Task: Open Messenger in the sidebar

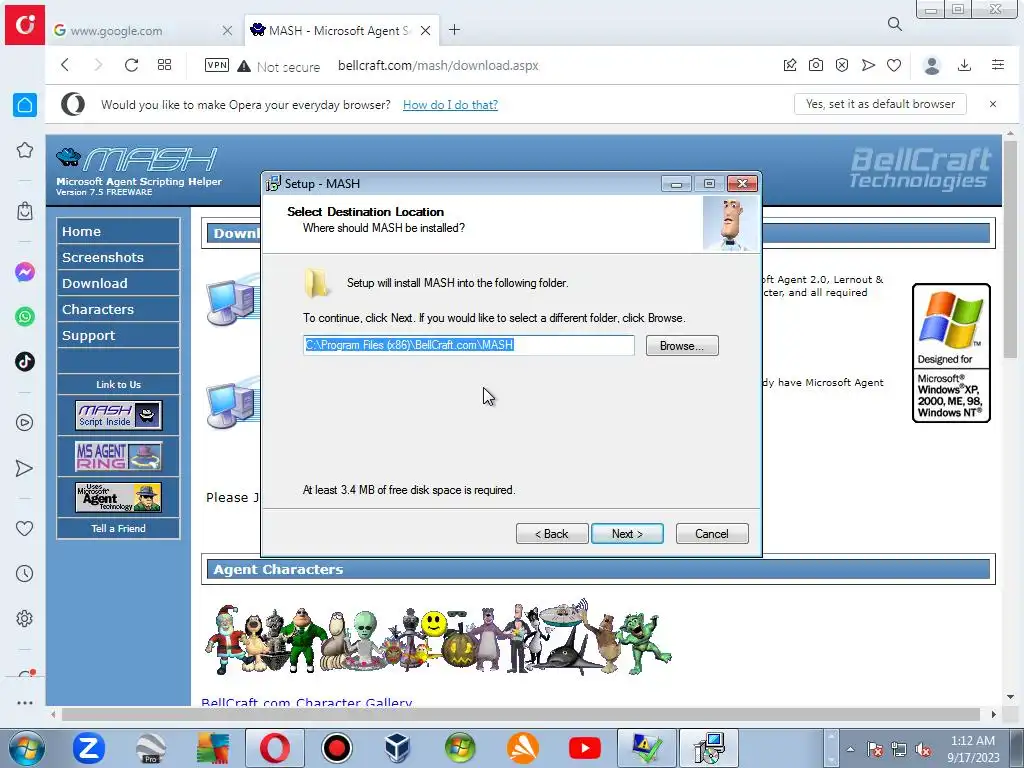Action: (25, 272)
